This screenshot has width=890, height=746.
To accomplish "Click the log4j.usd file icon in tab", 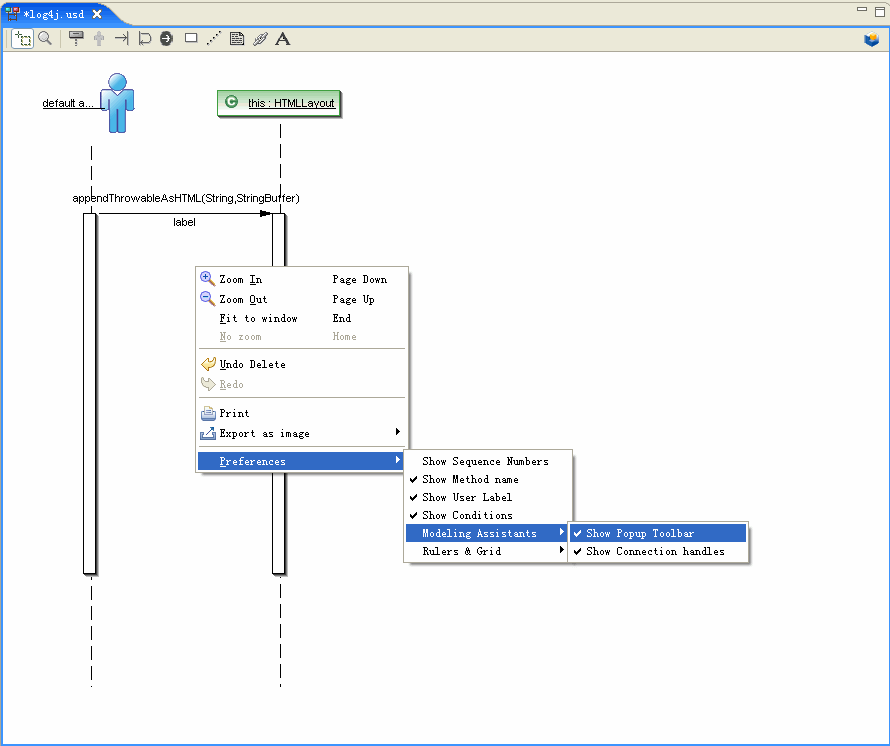I will point(12,14).
